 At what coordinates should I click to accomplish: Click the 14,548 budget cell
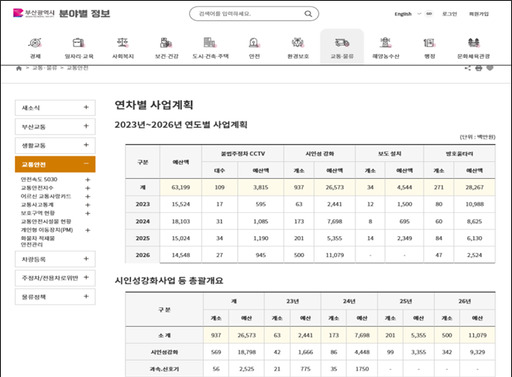click(x=181, y=255)
